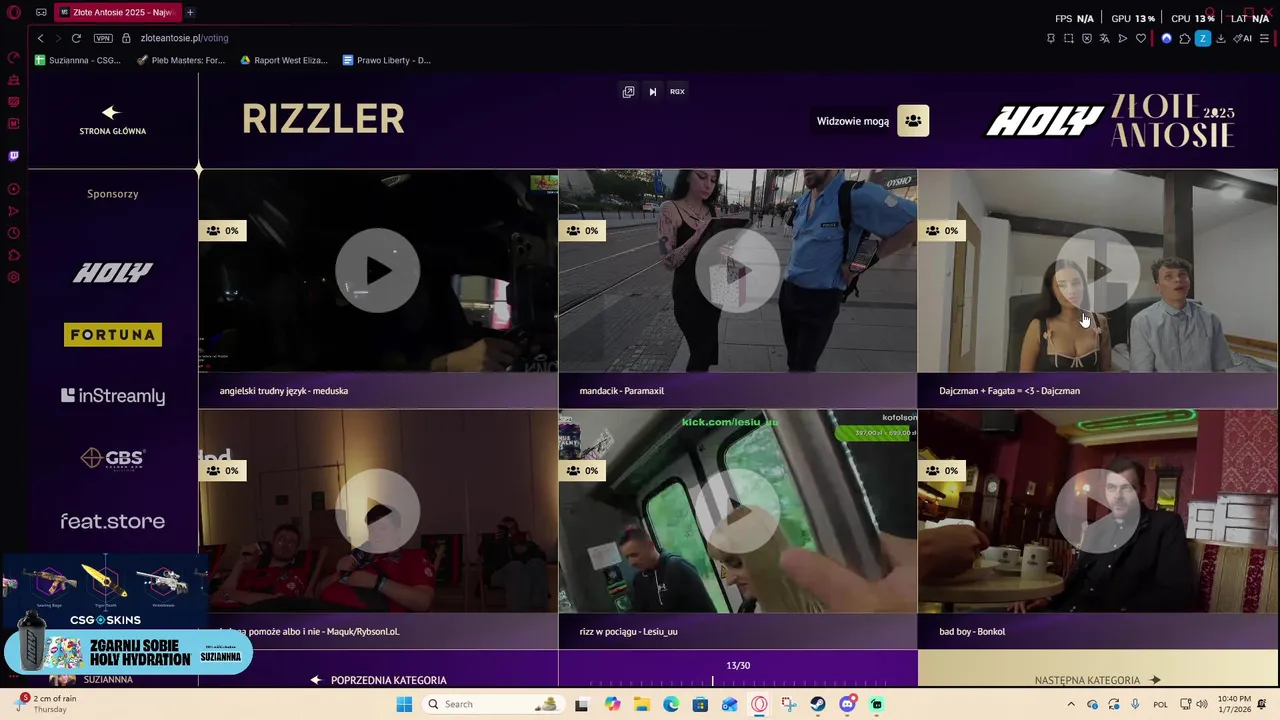1280x720 pixels.
Task: Click the skip-next icon in video overlay
Action: (652, 91)
